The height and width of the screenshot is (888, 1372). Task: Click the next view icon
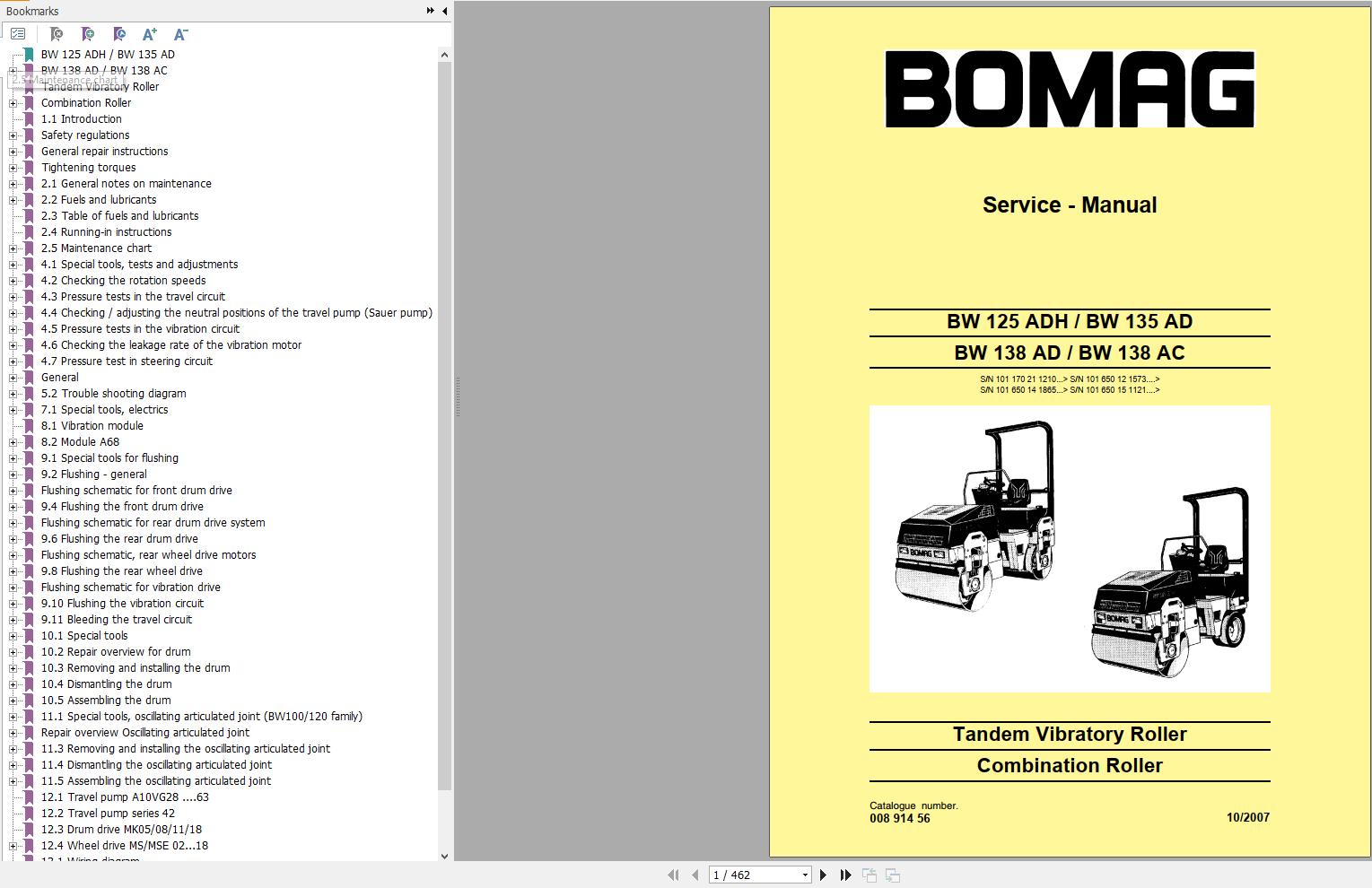893,875
